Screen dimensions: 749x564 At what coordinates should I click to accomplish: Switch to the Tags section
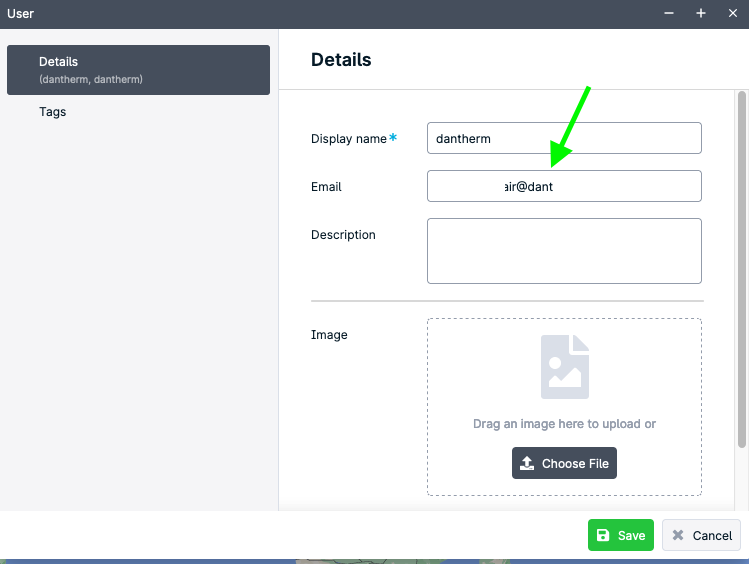pos(53,112)
